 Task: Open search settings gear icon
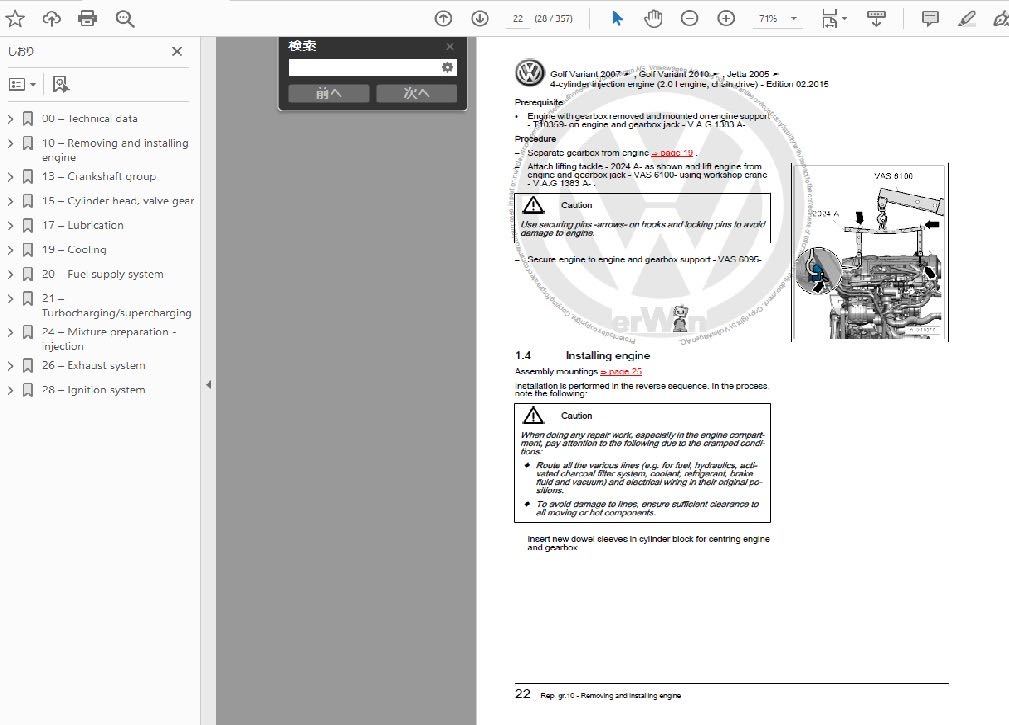(x=447, y=68)
